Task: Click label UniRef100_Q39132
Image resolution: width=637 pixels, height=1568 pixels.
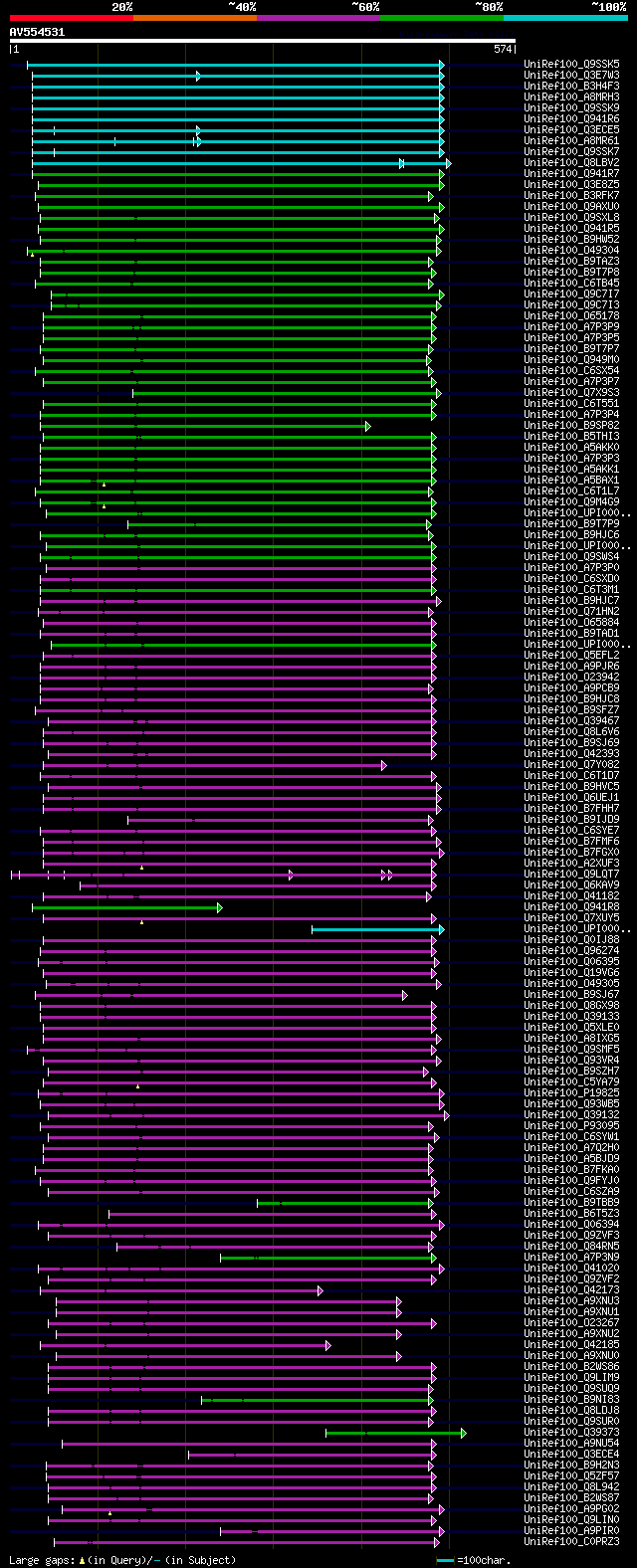Action: pyautogui.click(x=571, y=1114)
